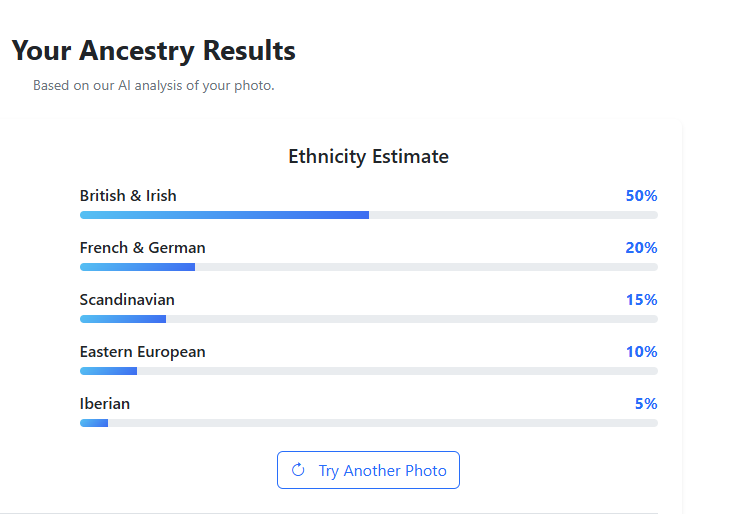The height and width of the screenshot is (514, 729).
Task: Select the Iberian progress bar
Action: point(368,423)
